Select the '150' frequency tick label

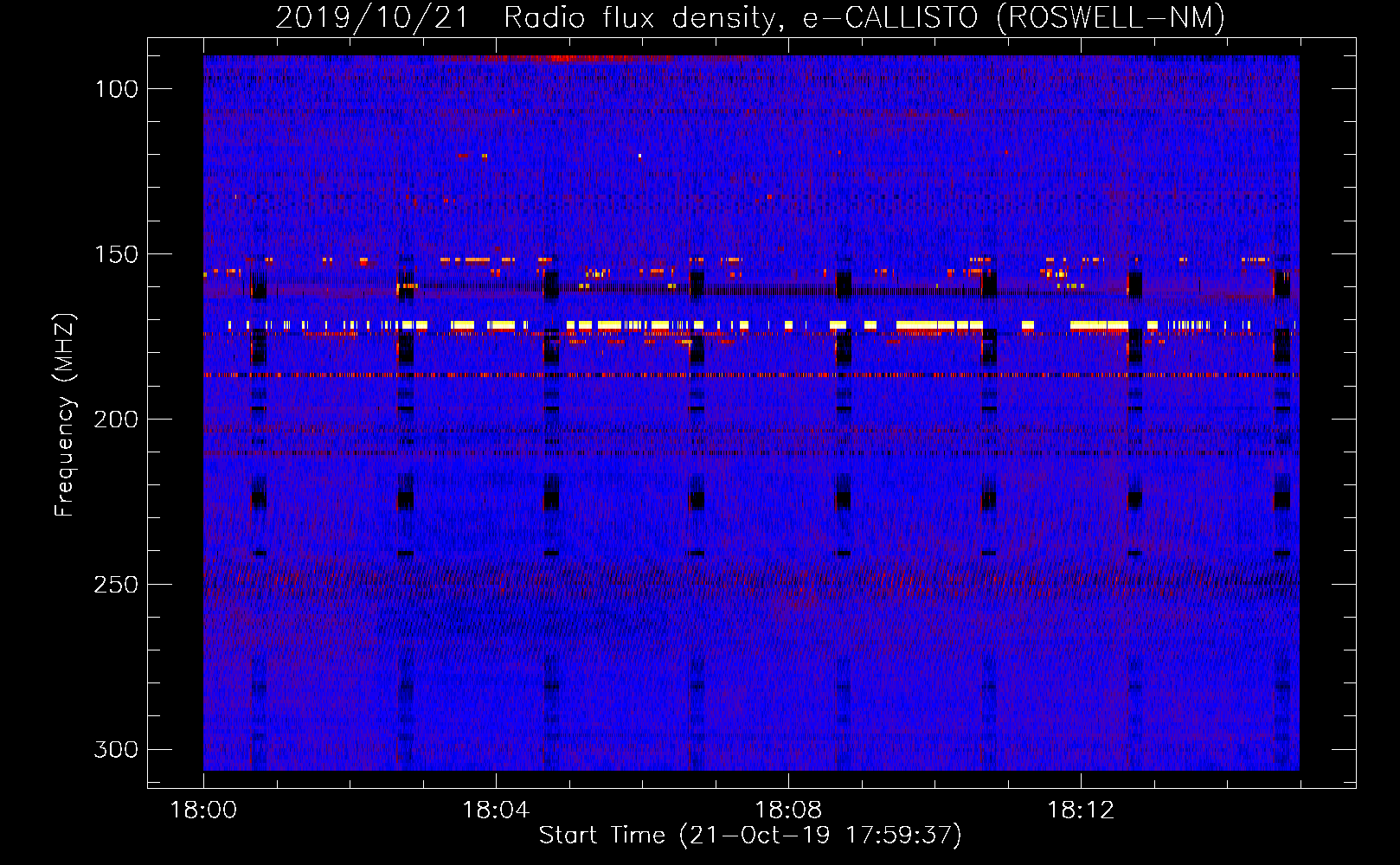(x=116, y=254)
